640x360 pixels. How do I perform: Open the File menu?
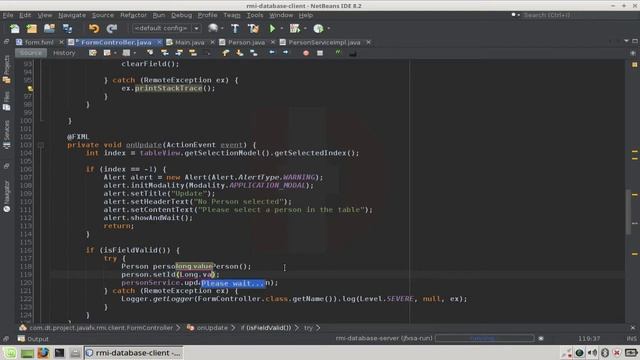(x=8, y=15)
